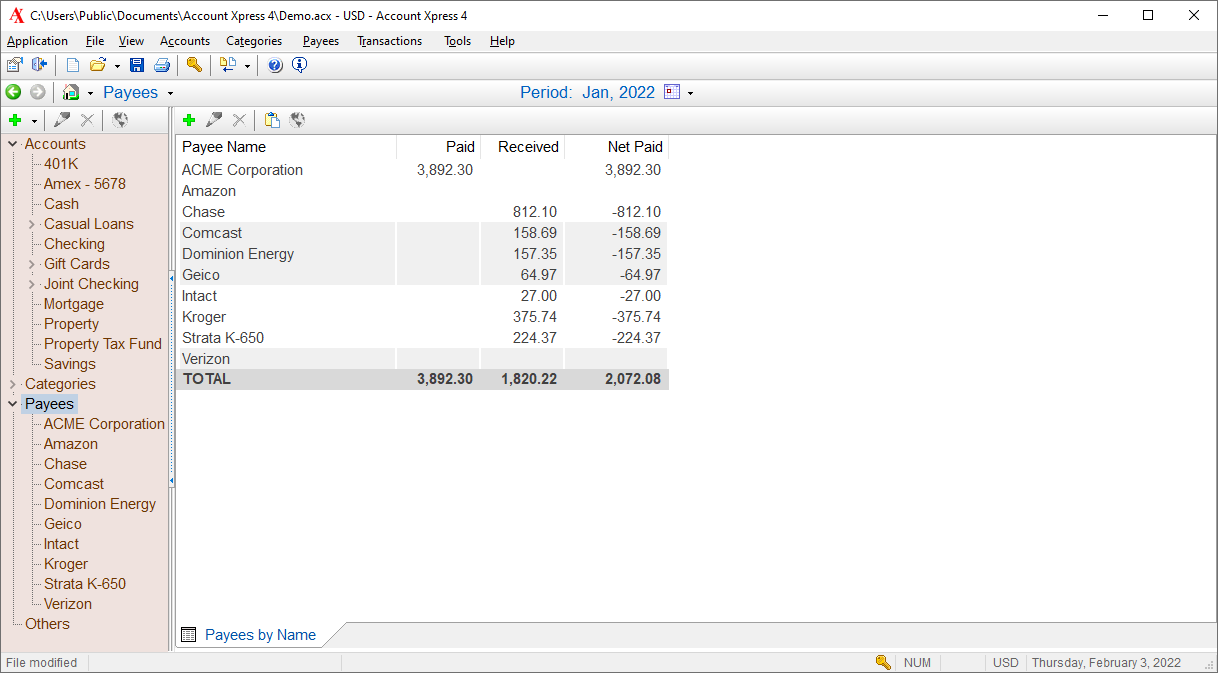Add a new payee with the list's green plus

[x=188, y=120]
